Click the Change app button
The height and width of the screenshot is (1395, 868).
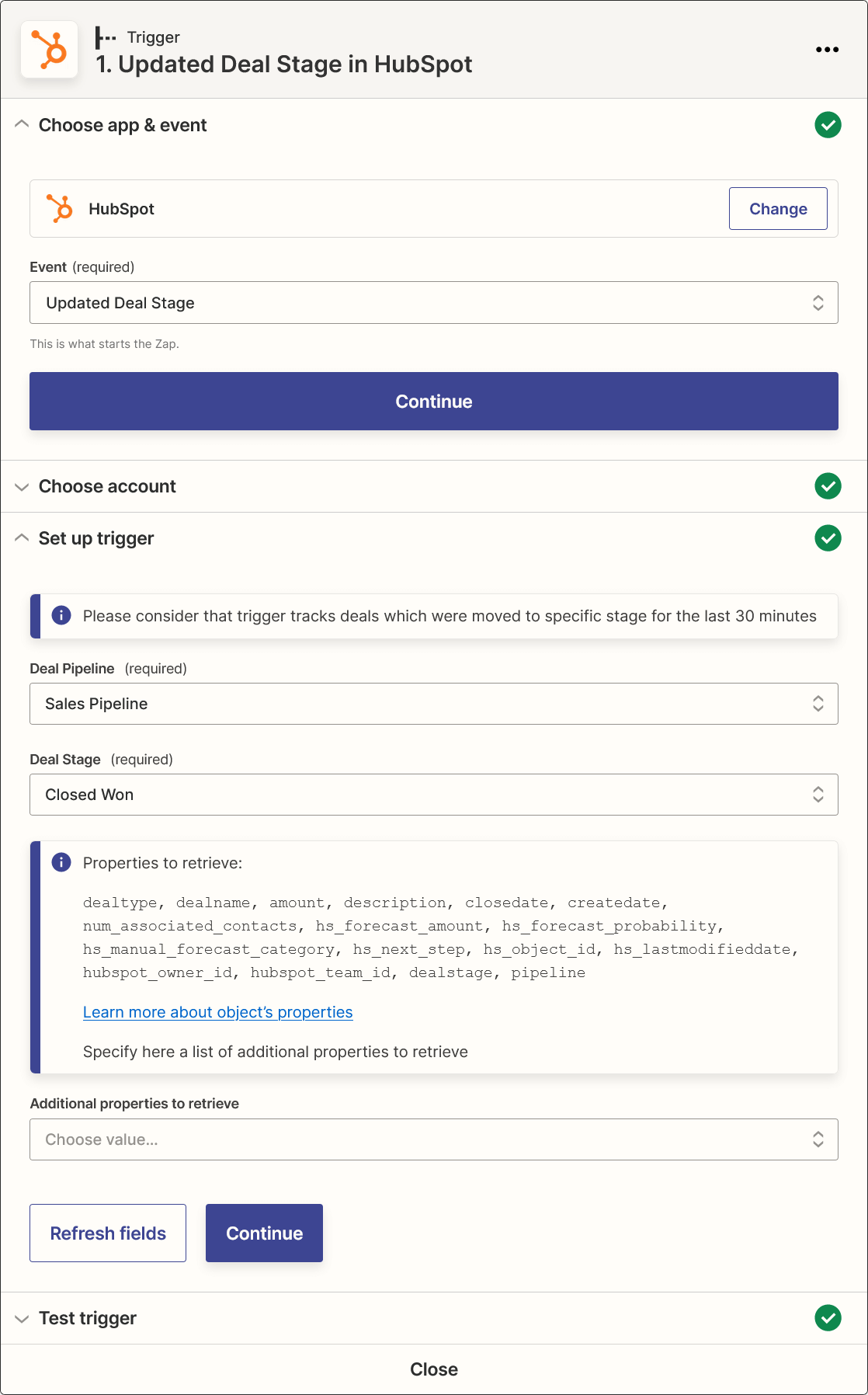[778, 209]
